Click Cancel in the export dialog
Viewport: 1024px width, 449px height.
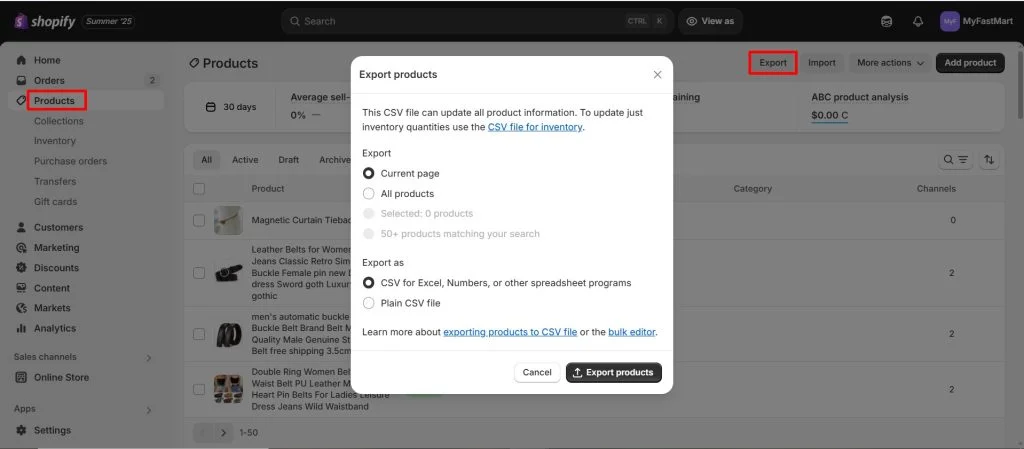click(537, 373)
